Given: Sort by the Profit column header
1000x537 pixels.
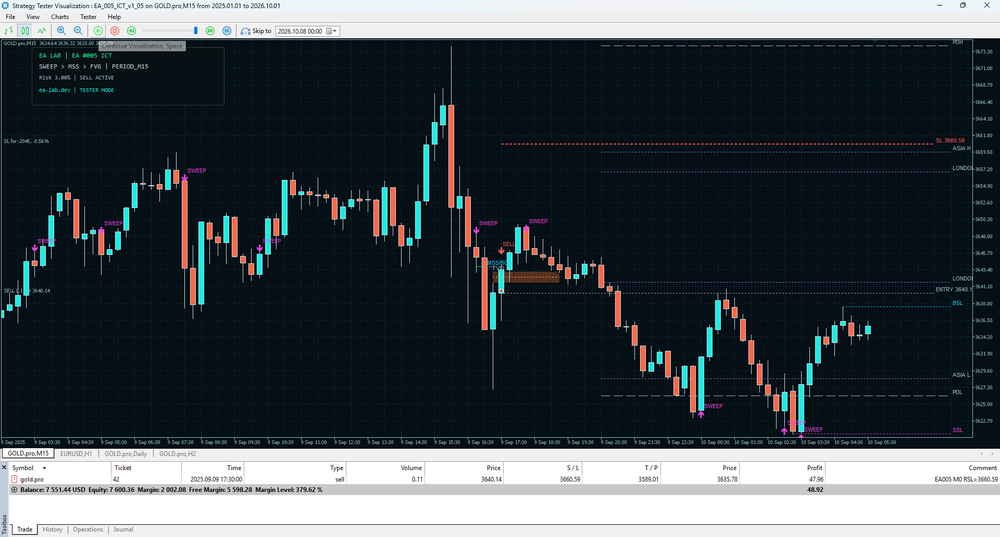Looking at the screenshot, I should point(783,467).
